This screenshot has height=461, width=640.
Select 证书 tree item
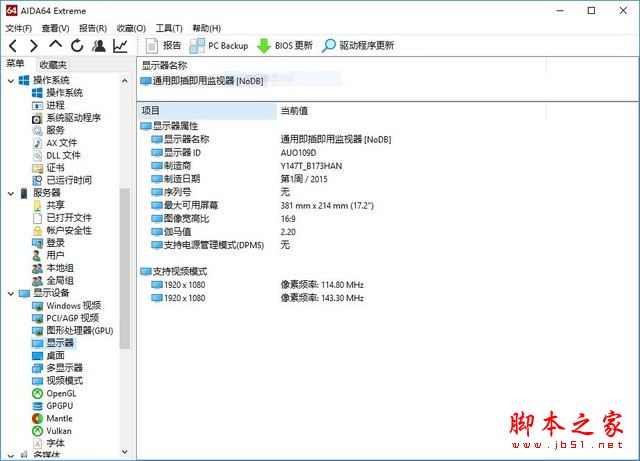click(x=48, y=168)
